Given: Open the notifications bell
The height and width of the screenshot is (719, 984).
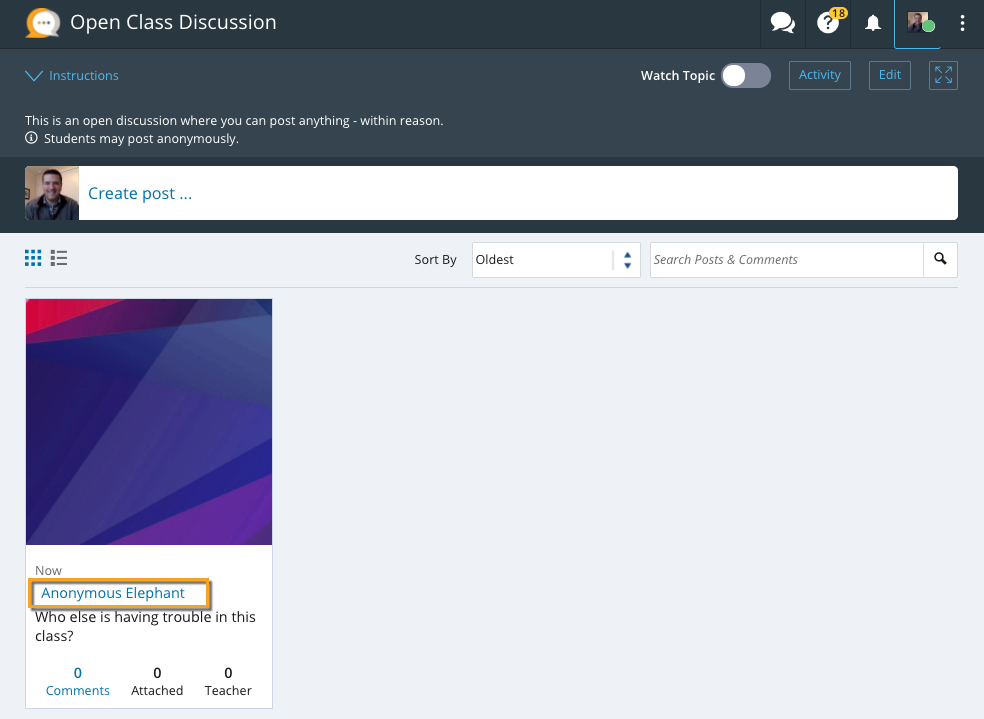Looking at the screenshot, I should point(873,23).
